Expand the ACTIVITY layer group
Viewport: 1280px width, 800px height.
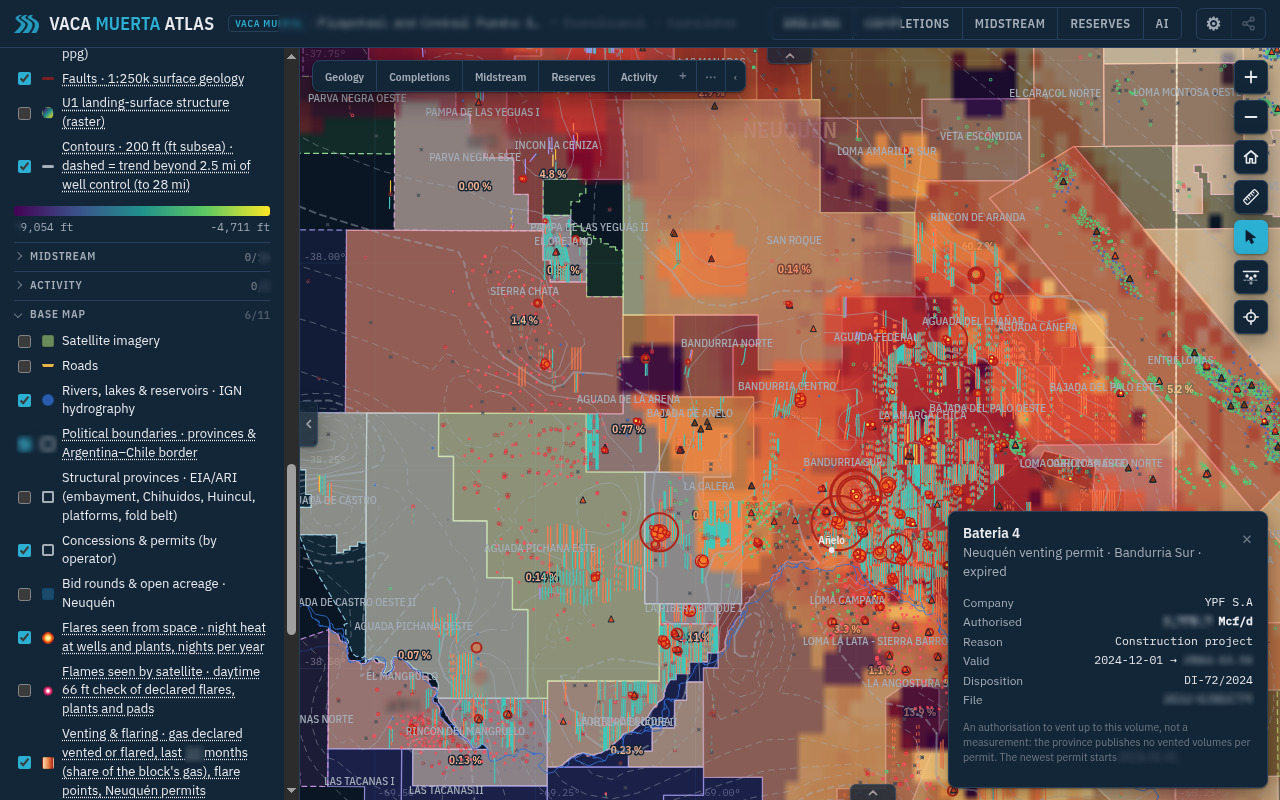tap(142, 285)
